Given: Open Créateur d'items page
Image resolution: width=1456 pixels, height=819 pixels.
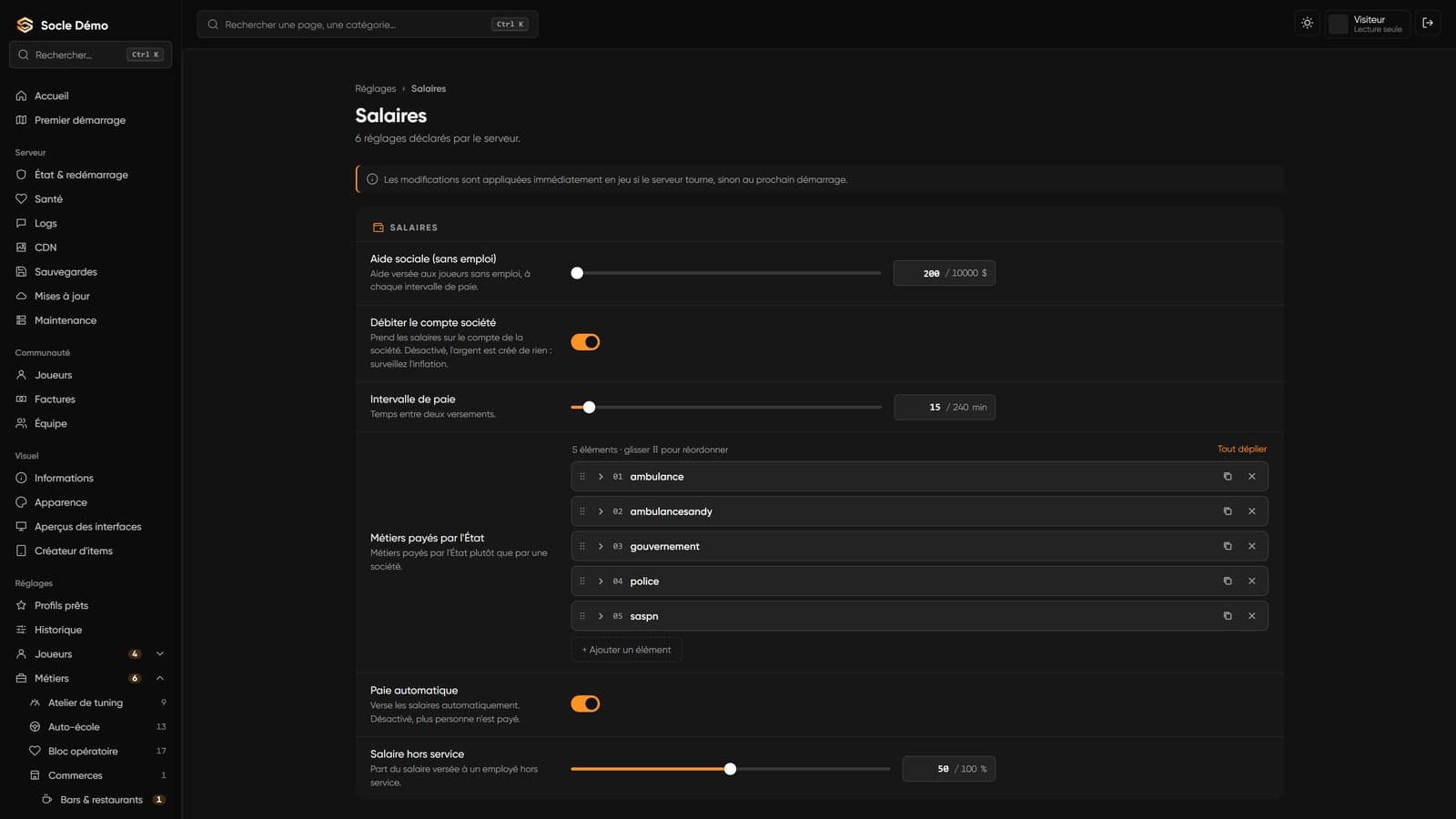Looking at the screenshot, I should 90,551.
